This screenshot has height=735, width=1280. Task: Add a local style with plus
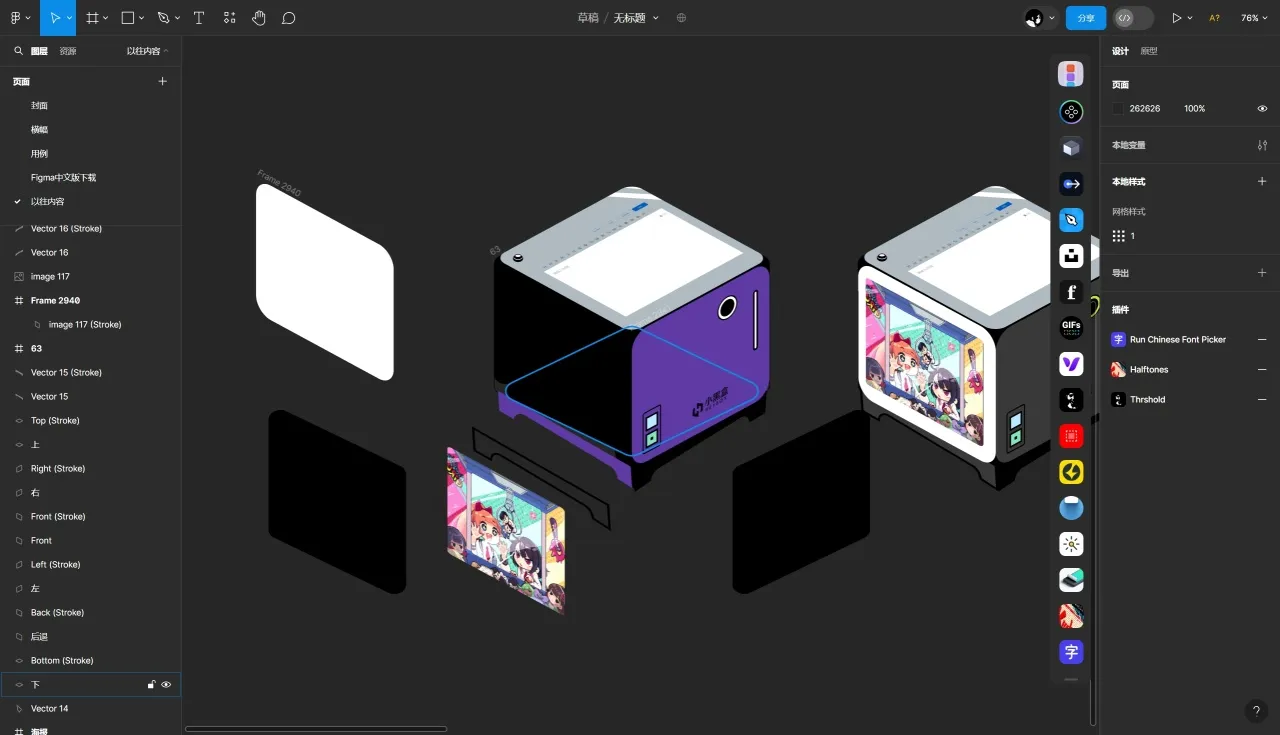tap(1262, 181)
